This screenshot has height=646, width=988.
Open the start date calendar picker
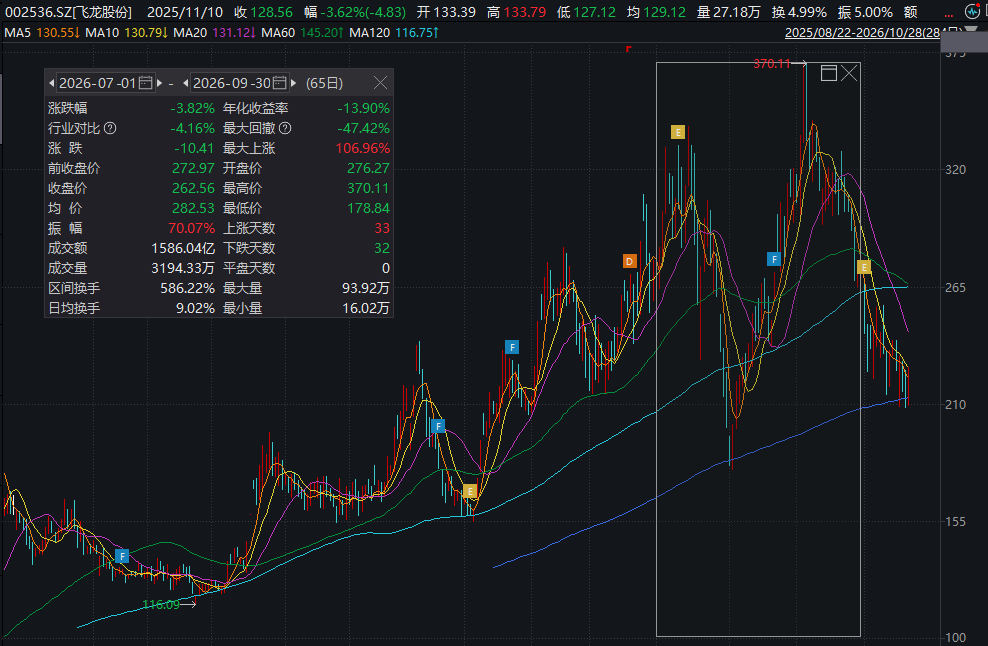tap(146, 83)
